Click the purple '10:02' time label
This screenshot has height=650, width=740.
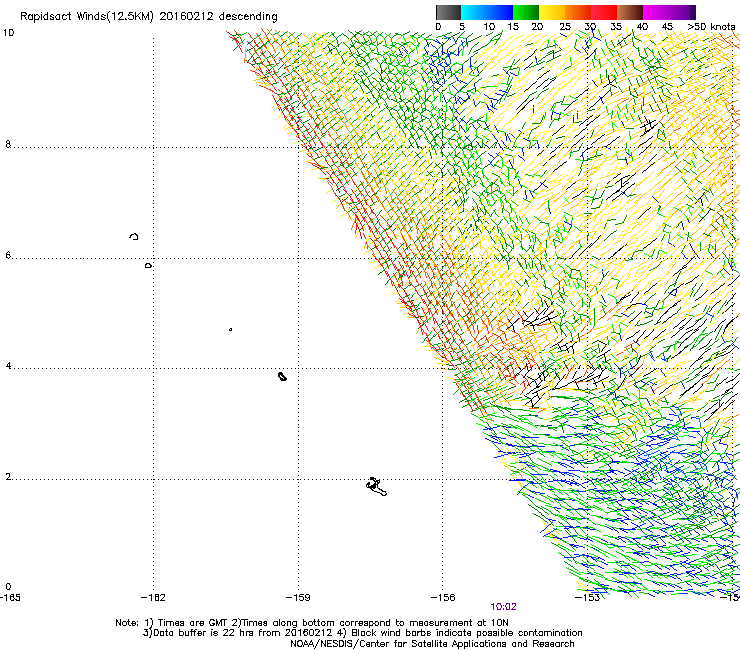coord(503,607)
